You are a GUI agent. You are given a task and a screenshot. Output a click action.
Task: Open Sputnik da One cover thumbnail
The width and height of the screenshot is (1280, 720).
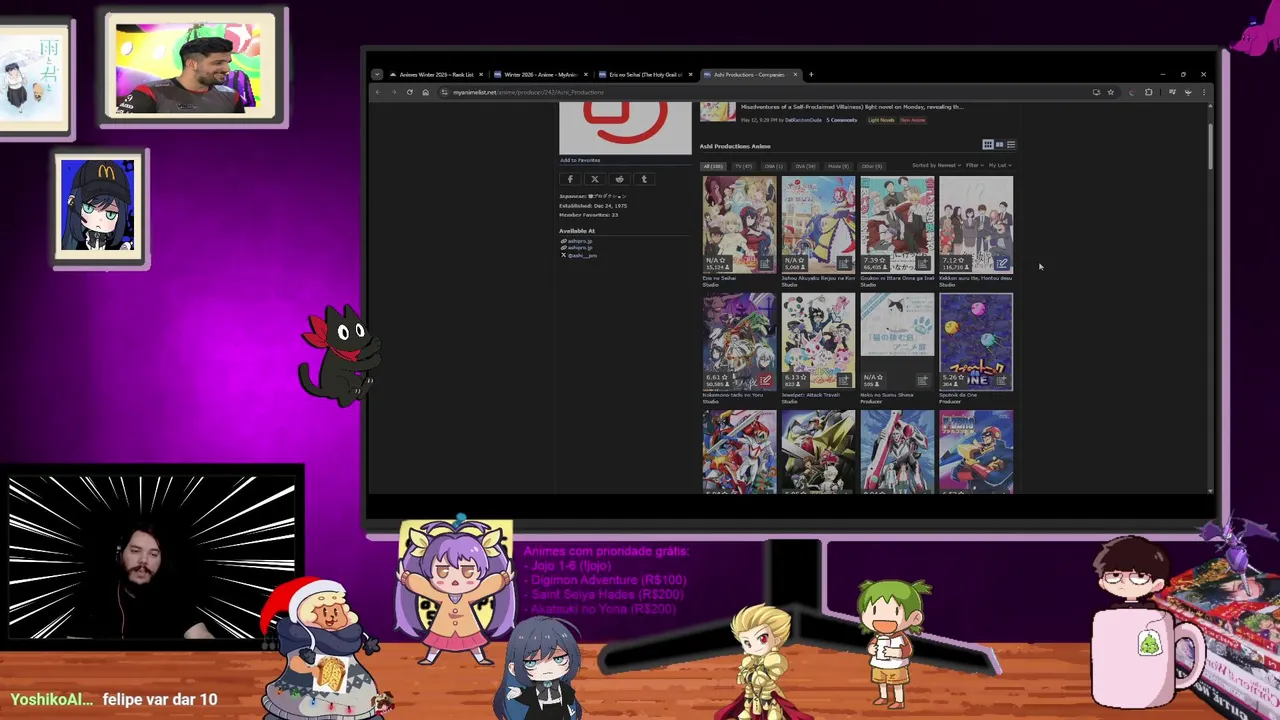(x=976, y=342)
